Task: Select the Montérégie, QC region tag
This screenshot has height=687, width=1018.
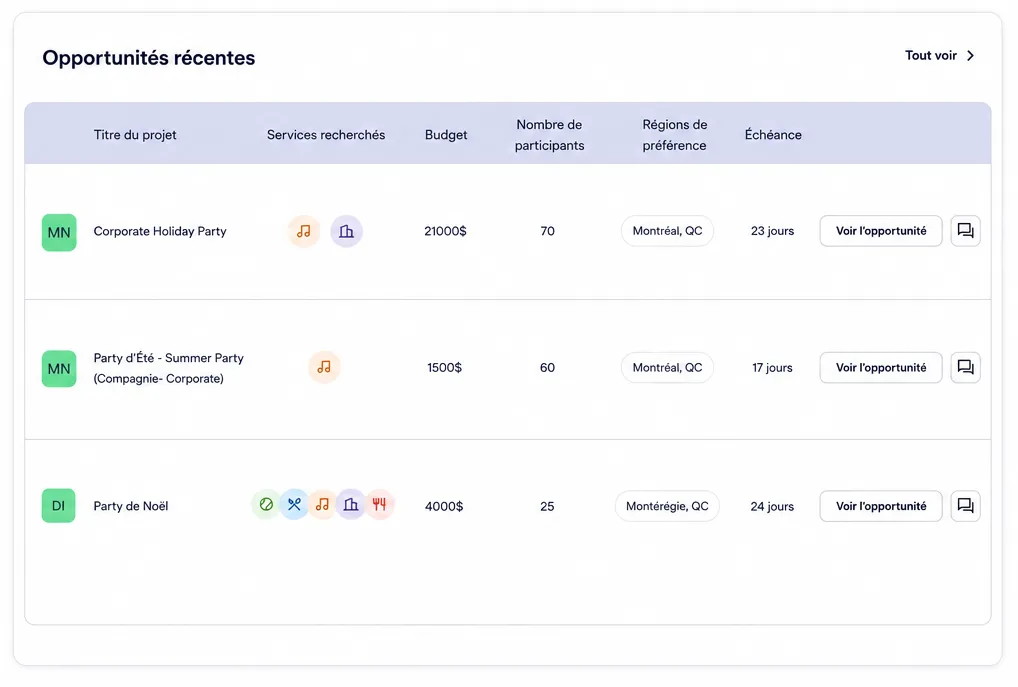Action: [667, 506]
